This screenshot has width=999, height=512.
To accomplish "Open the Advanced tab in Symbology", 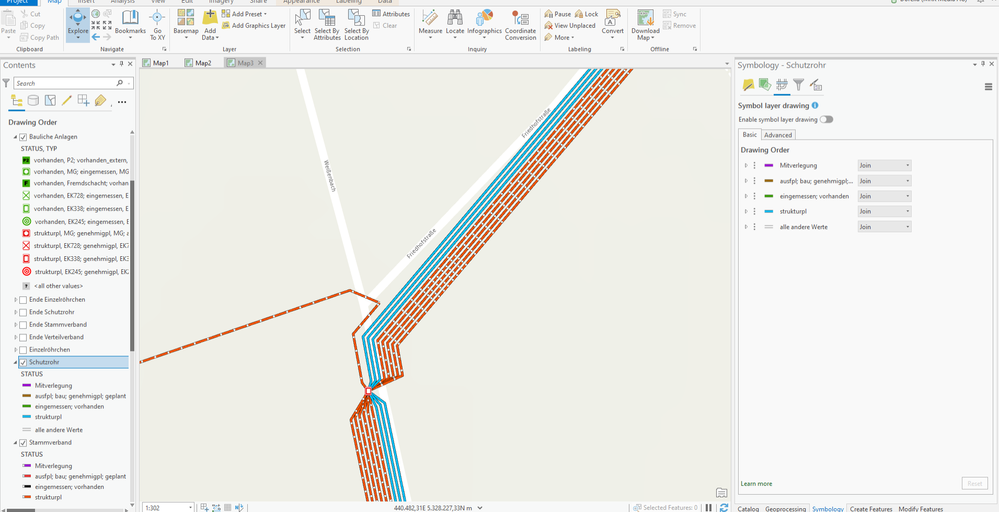I will tap(778, 135).
